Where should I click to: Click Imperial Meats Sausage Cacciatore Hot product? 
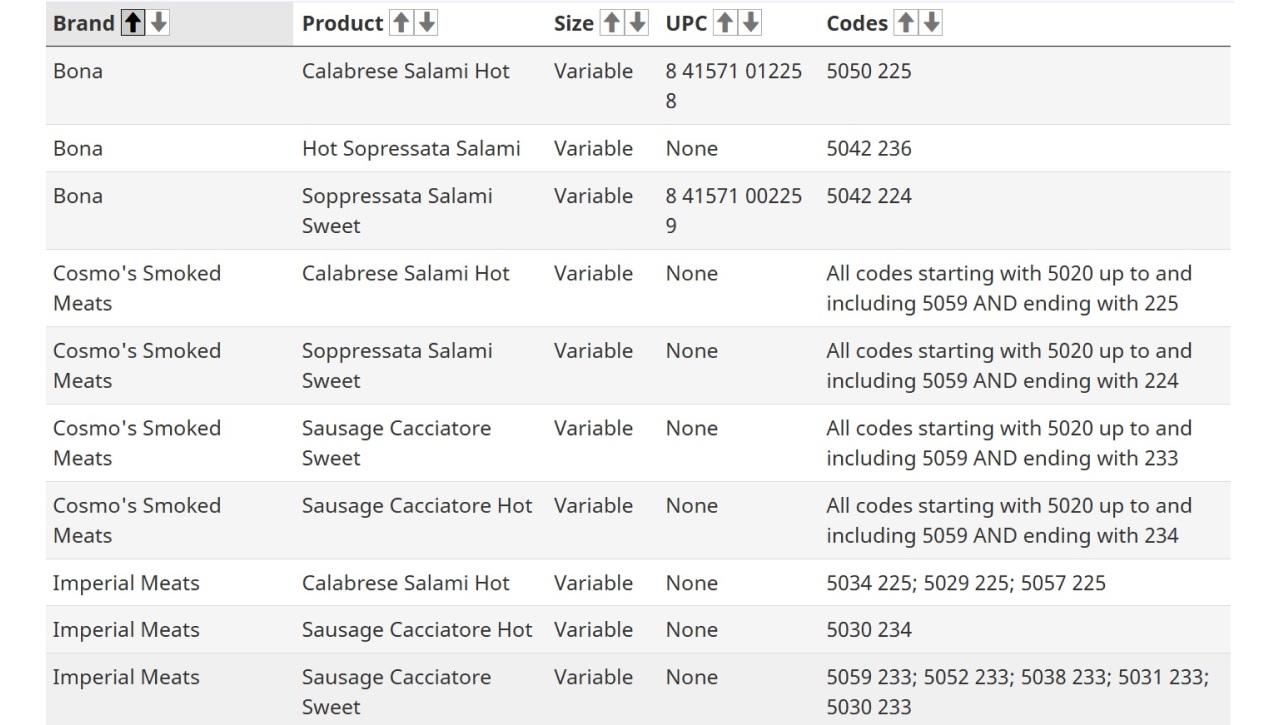point(417,630)
